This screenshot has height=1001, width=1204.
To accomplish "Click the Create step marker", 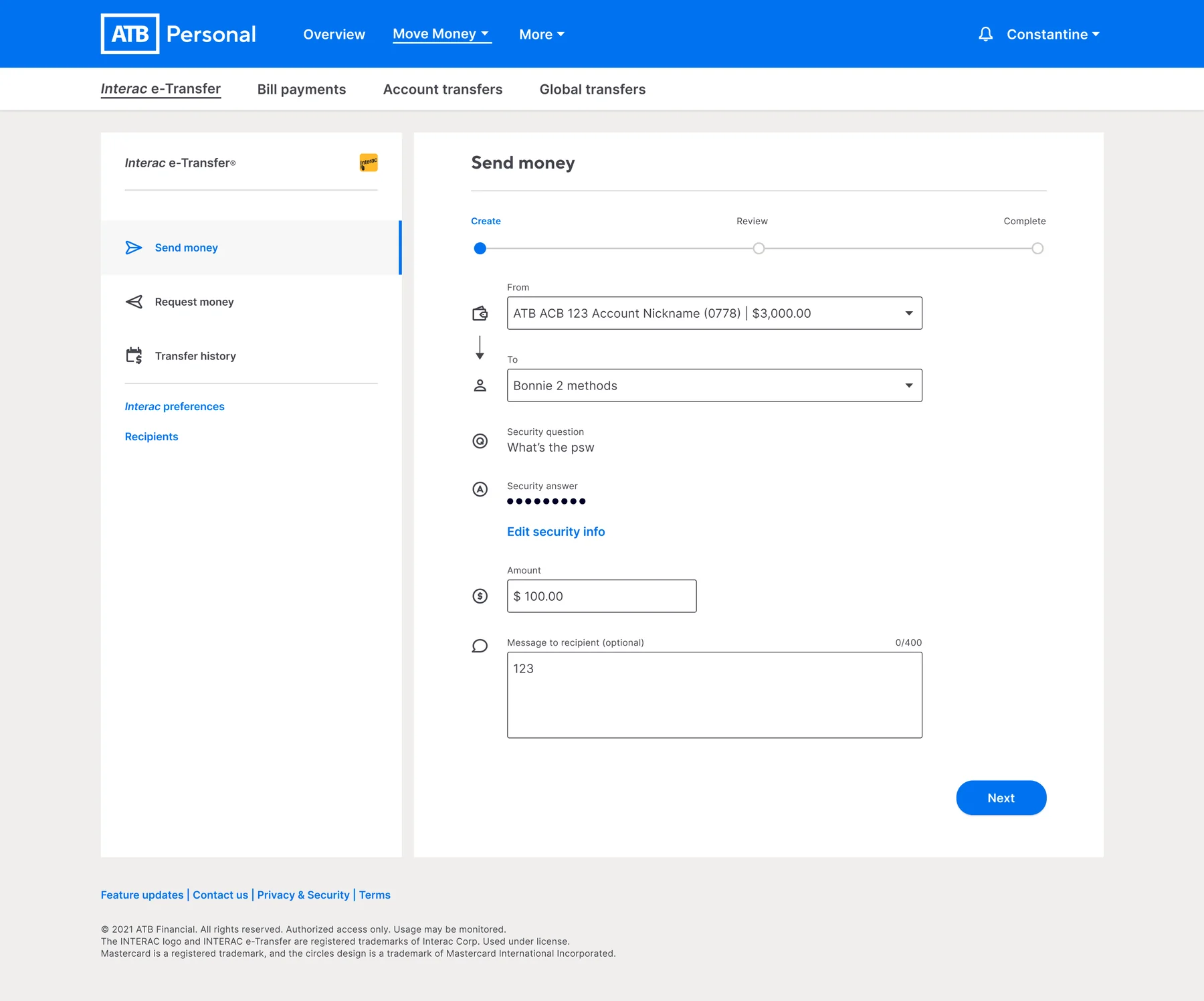I will (x=480, y=248).
